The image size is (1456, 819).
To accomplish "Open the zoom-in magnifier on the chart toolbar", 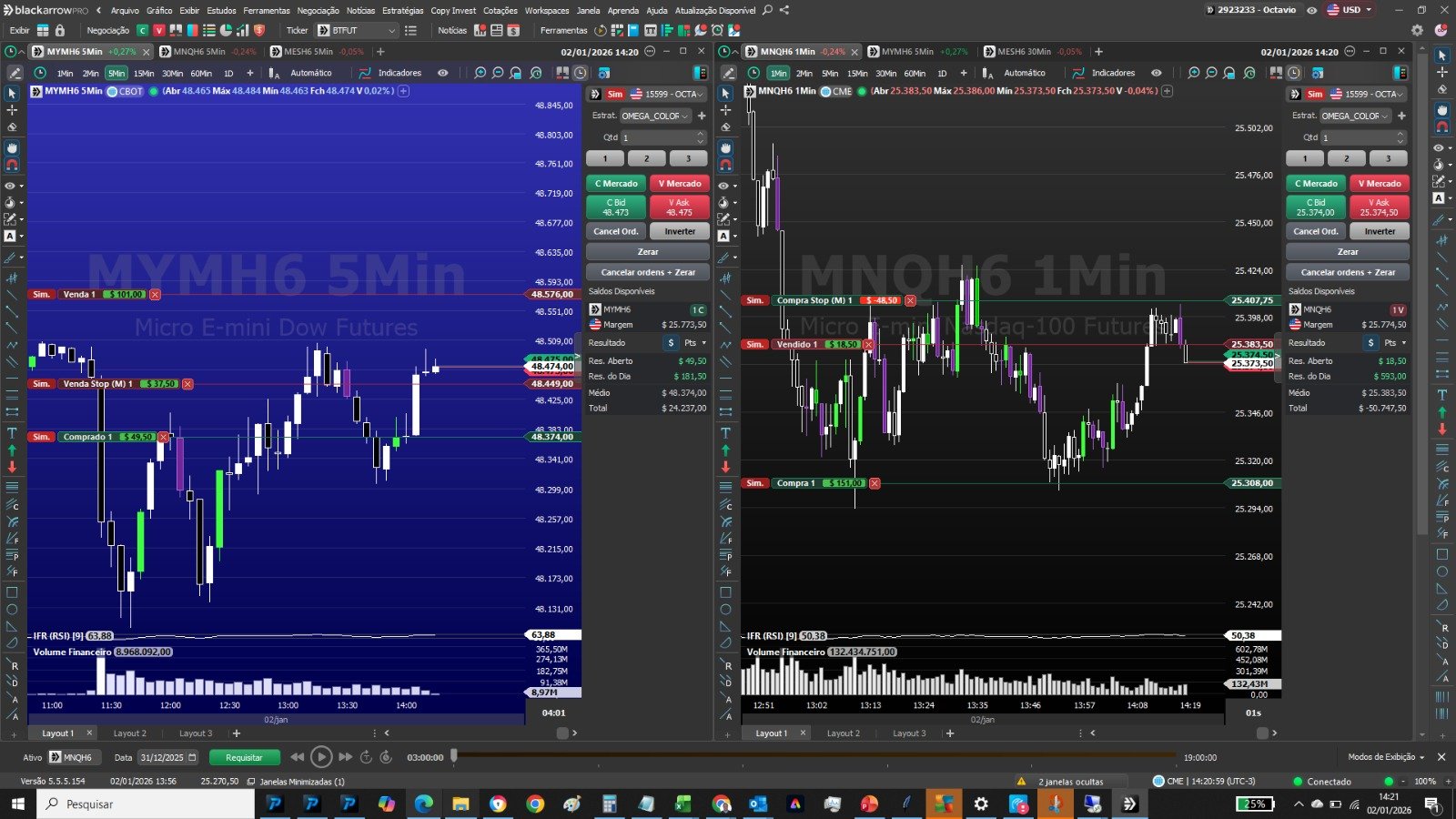I will pos(479,73).
